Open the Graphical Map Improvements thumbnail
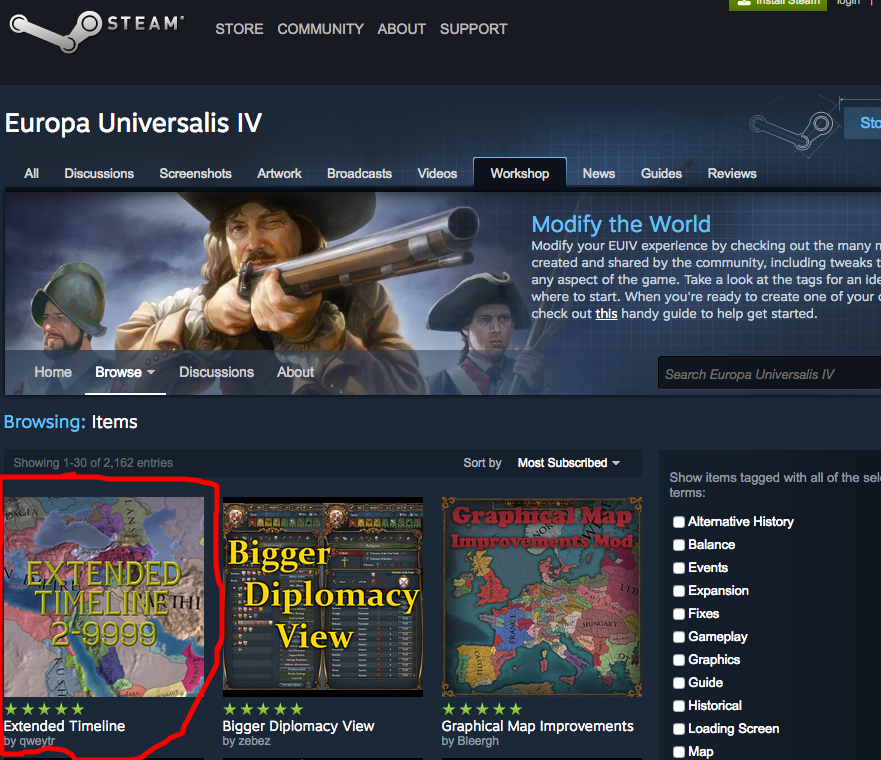881x760 pixels. click(x=542, y=597)
